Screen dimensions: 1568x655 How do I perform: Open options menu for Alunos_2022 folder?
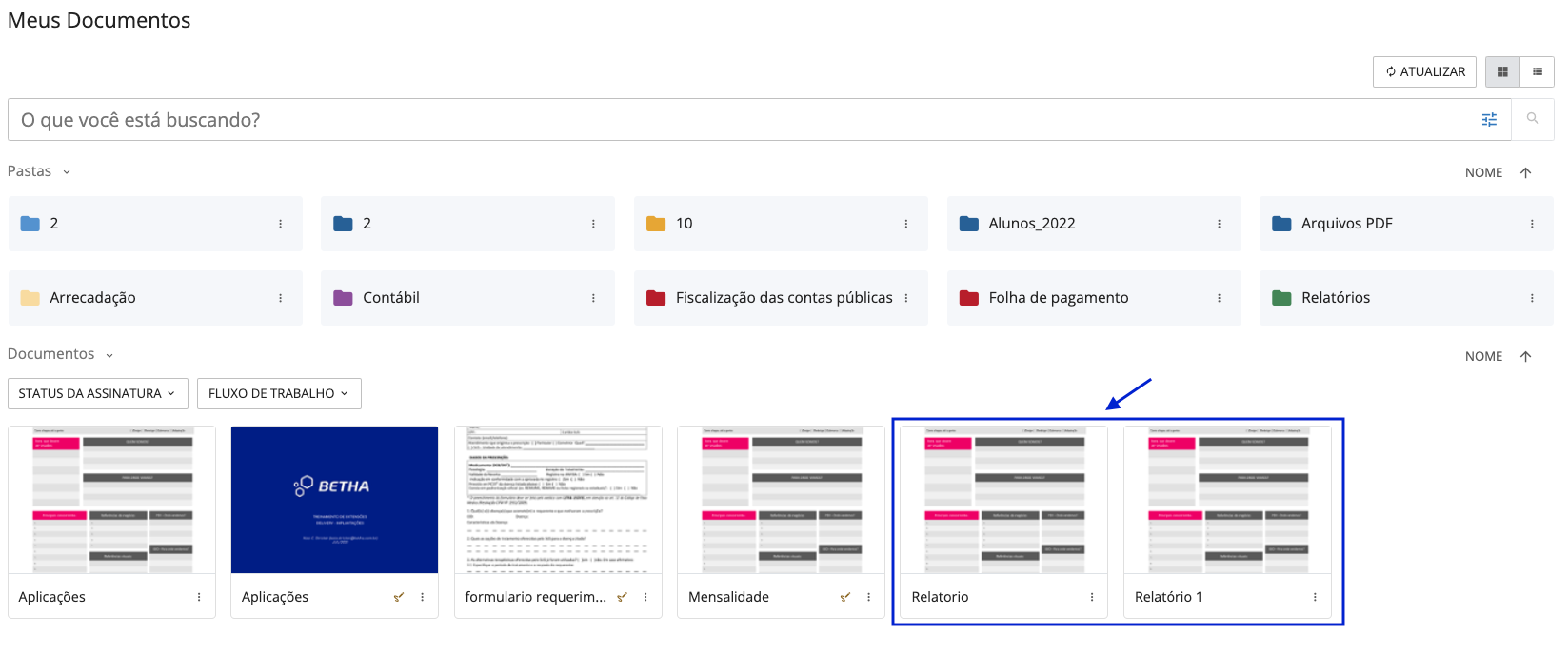click(x=1219, y=224)
